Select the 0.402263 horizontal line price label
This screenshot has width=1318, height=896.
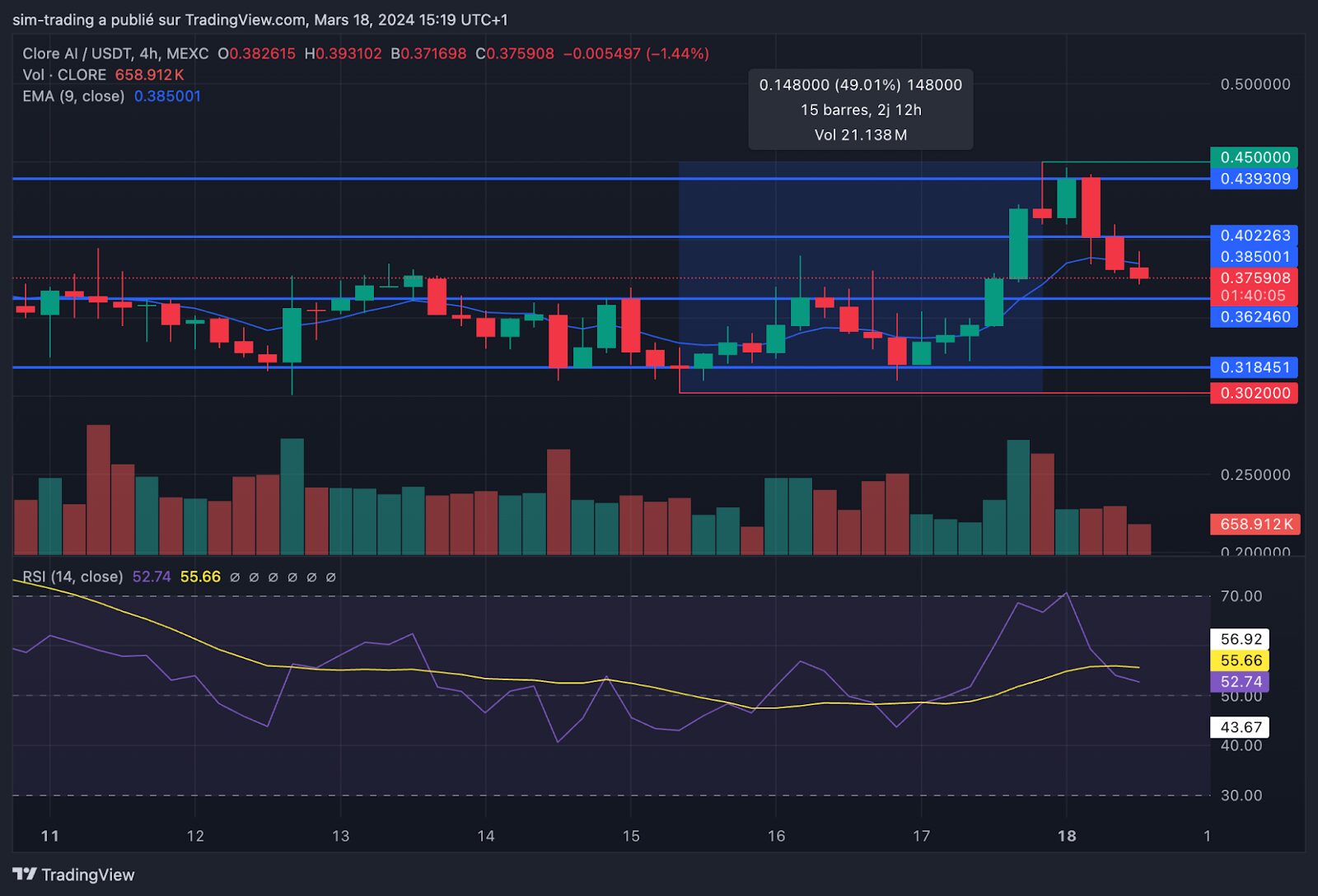tap(1254, 236)
